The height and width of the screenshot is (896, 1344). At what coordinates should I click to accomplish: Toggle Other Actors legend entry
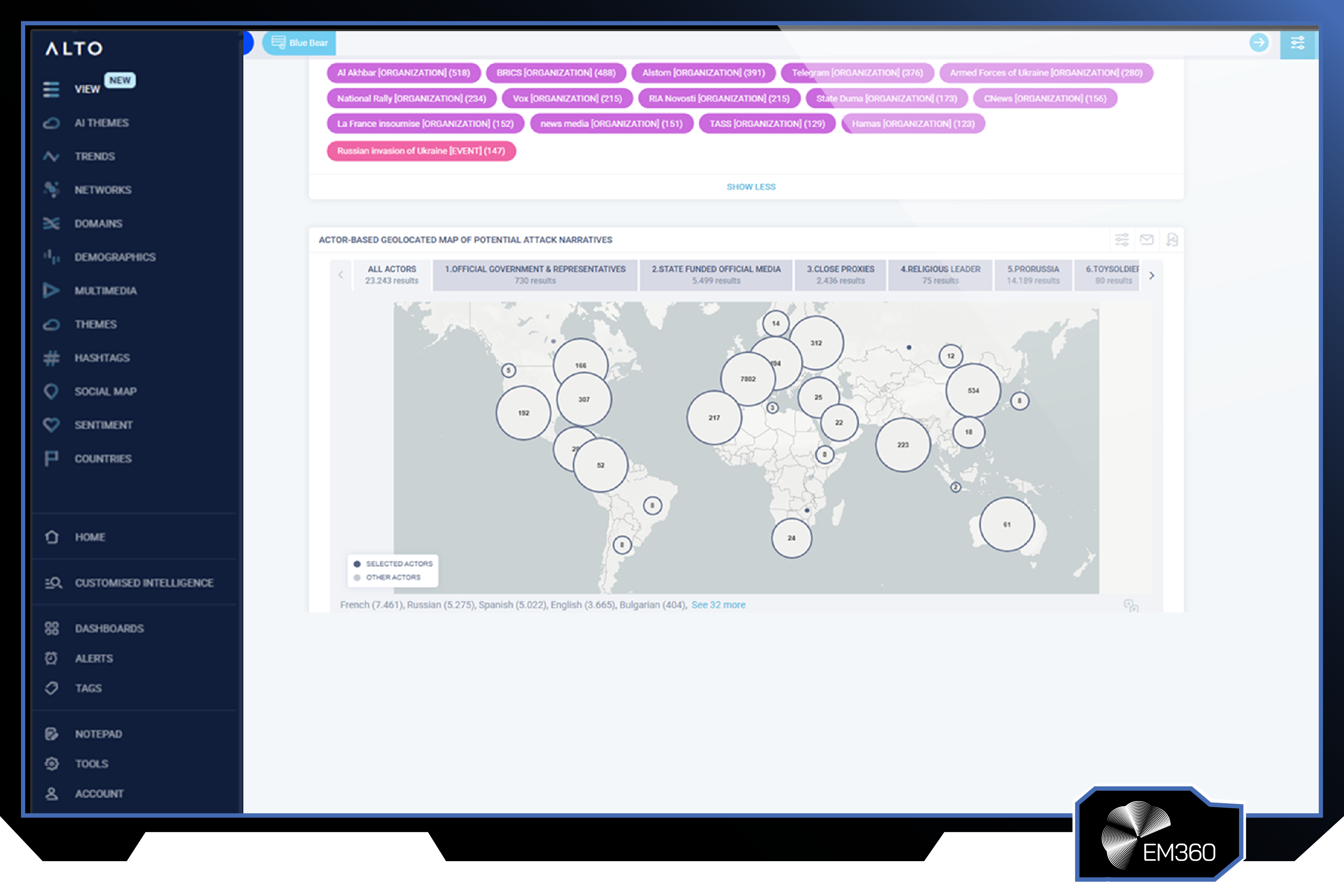(387, 577)
